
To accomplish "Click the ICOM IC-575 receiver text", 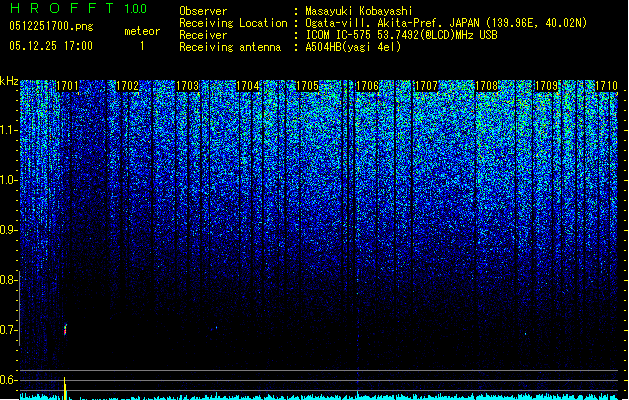I will tap(401, 35).
